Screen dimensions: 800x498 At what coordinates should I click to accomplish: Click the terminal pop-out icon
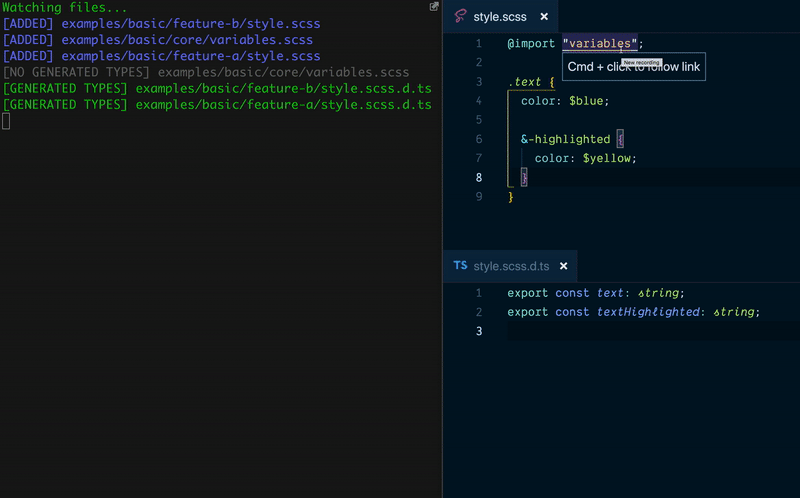point(434,7)
